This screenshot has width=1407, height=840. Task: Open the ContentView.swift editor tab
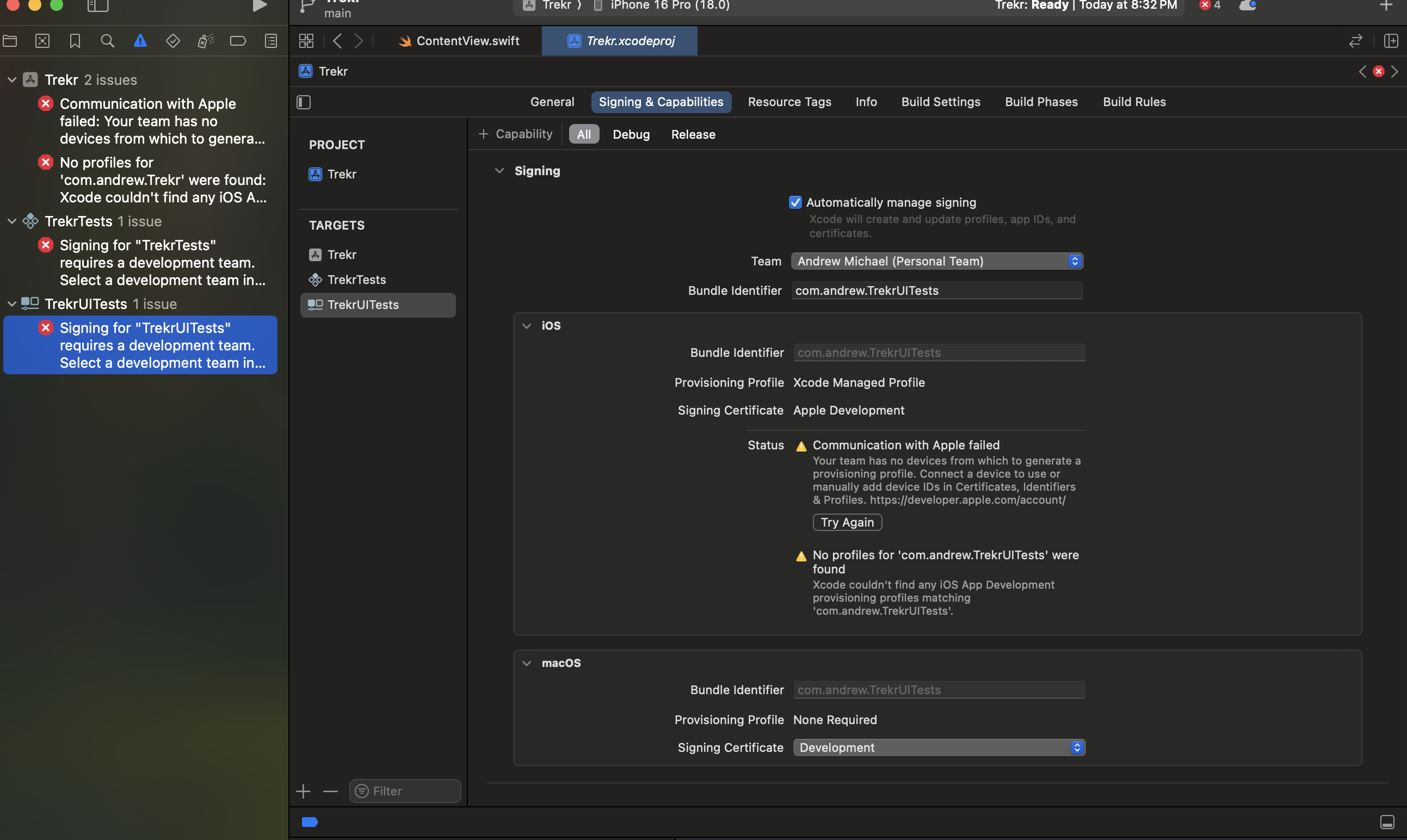coord(459,41)
